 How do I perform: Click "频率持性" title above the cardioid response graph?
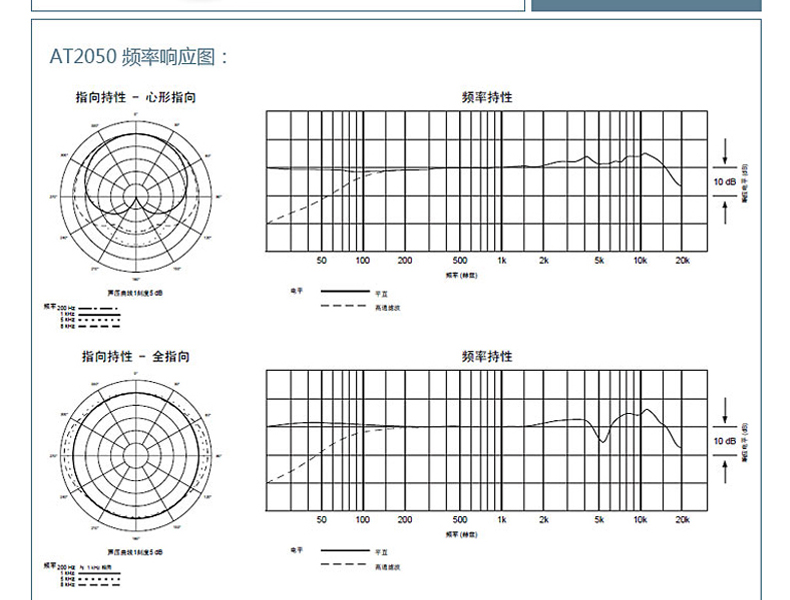click(487, 97)
